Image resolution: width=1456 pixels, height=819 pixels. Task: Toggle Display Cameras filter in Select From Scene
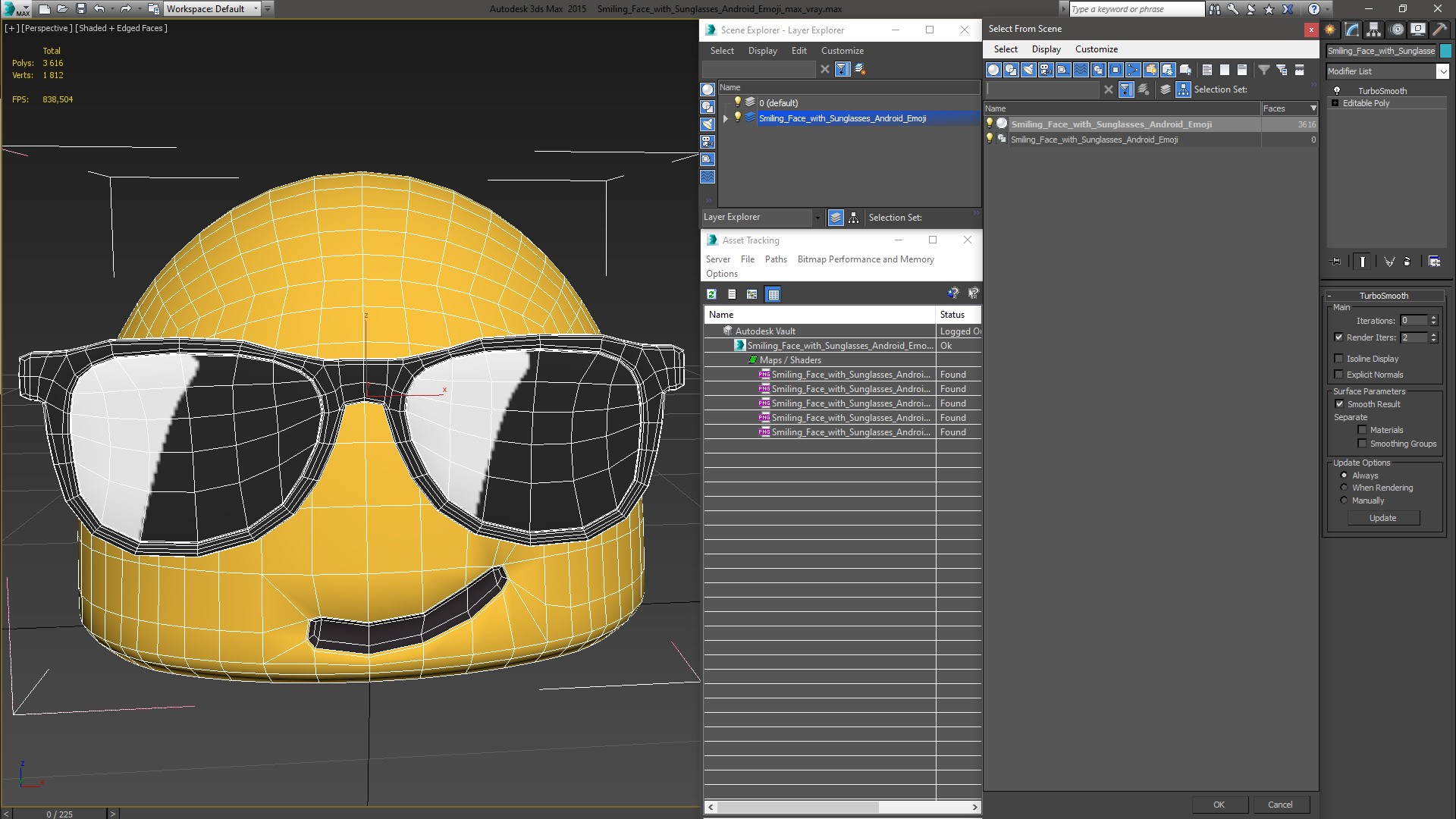pos(1046,70)
